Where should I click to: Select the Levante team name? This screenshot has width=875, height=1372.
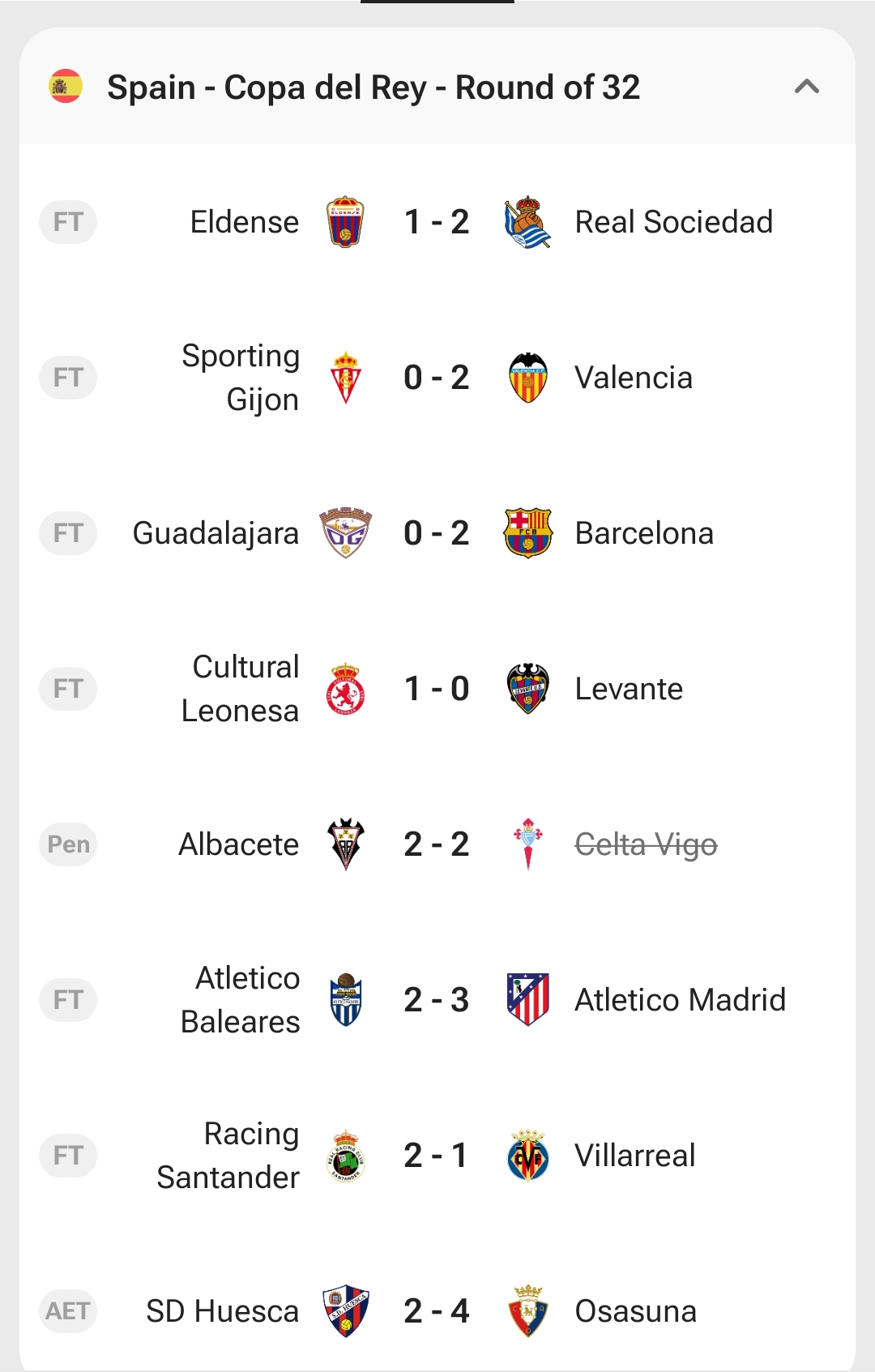tap(629, 689)
